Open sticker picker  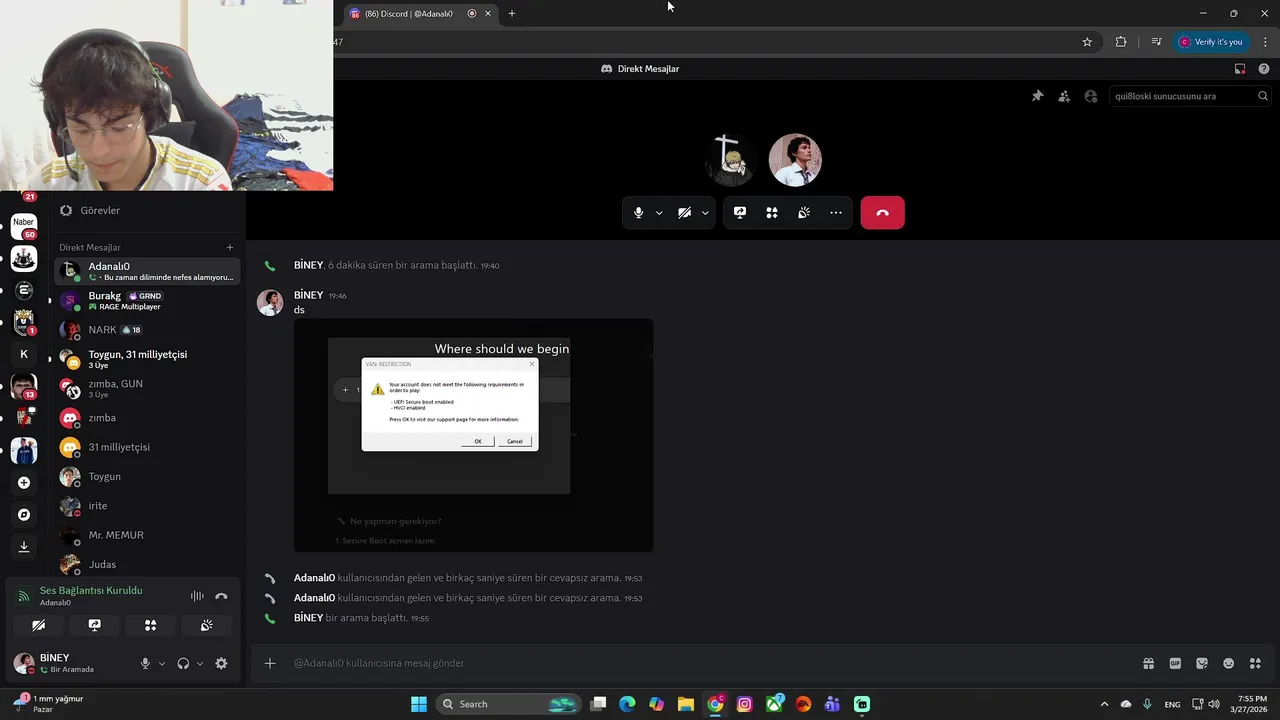(1202, 663)
